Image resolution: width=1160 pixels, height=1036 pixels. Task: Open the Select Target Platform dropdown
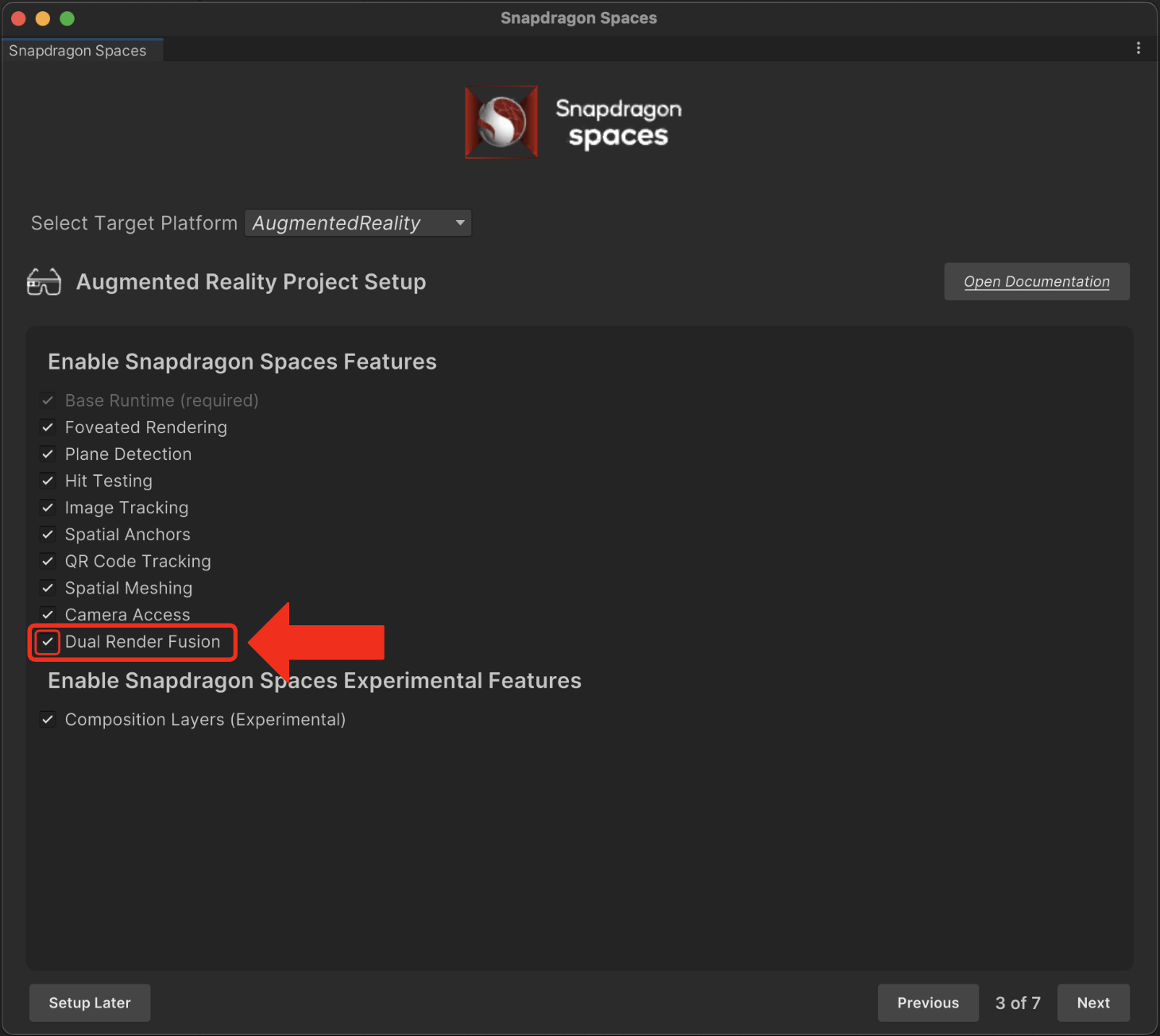tap(358, 223)
